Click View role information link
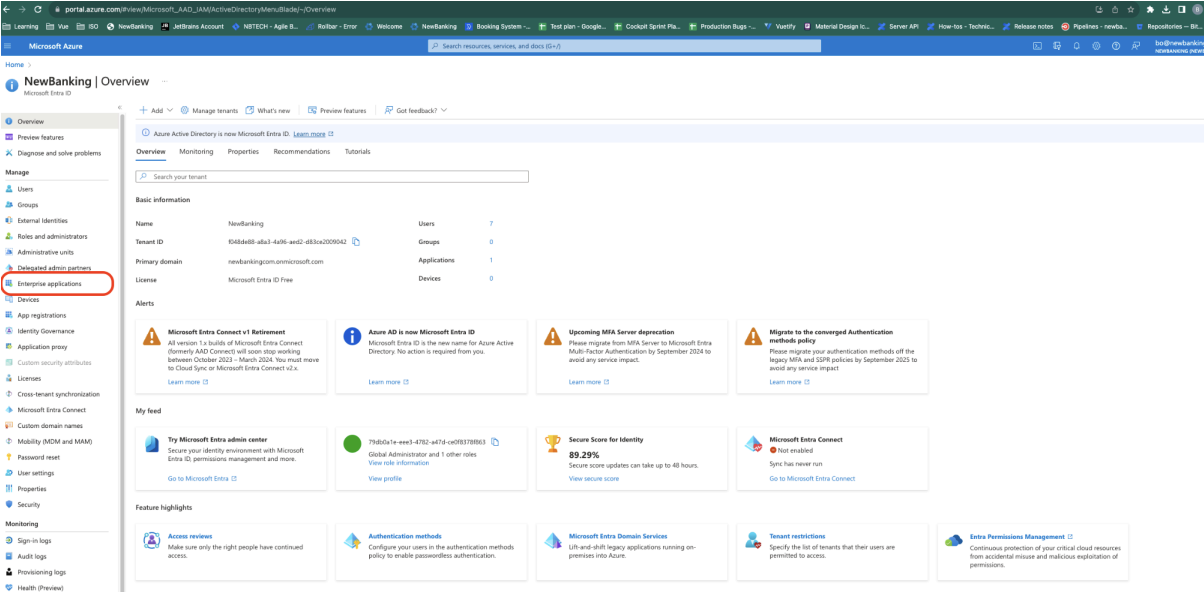 pyautogui.click(x=398, y=463)
